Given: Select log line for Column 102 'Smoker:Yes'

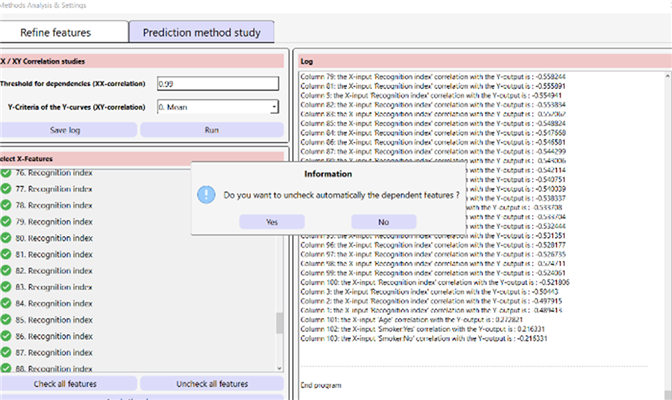Looking at the screenshot, I should (423, 329).
